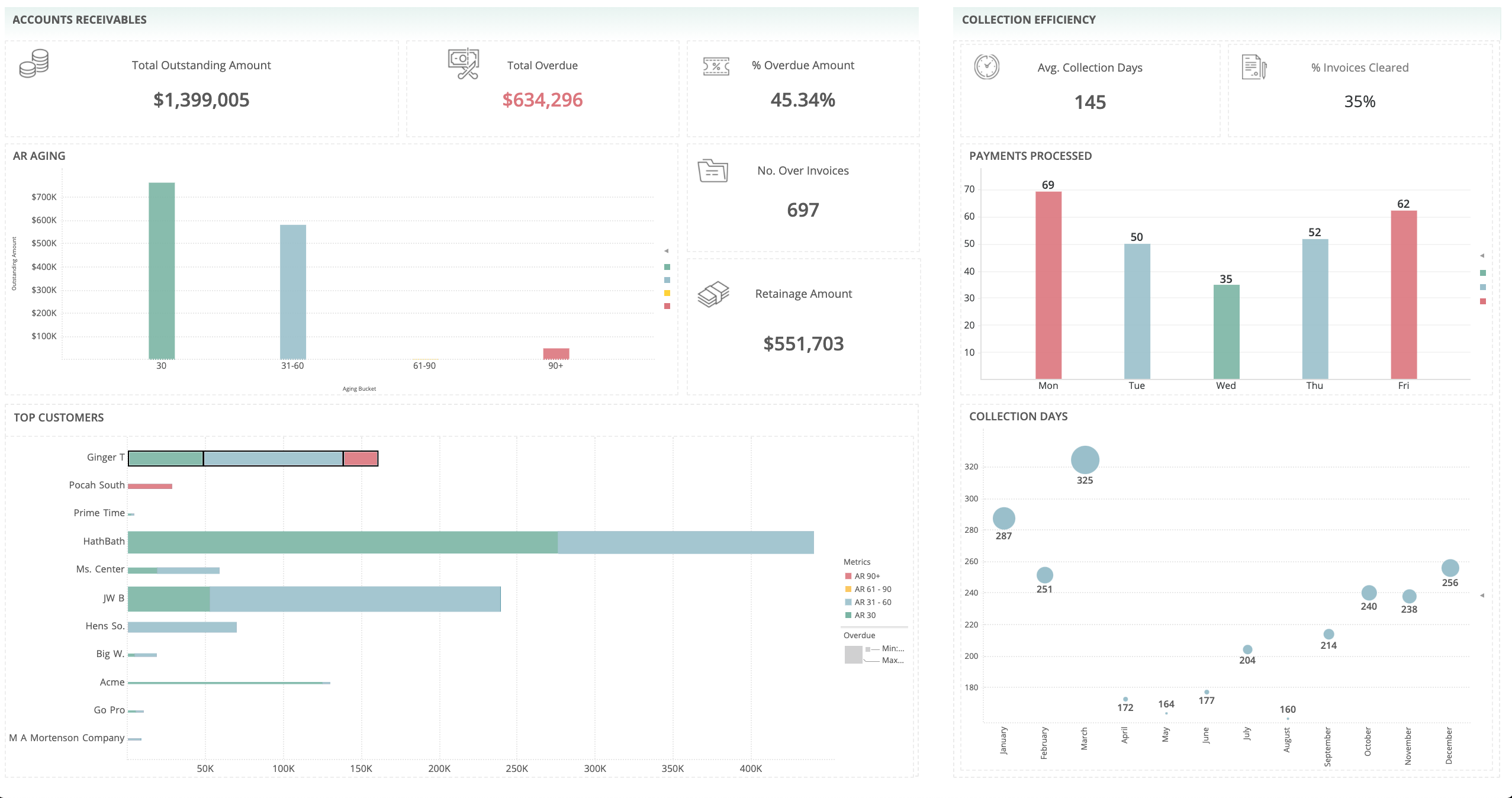Select the blue 31-60 bar in AR Aging
Viewport: 1512px width, 798px height.
[x=293, y=292]
